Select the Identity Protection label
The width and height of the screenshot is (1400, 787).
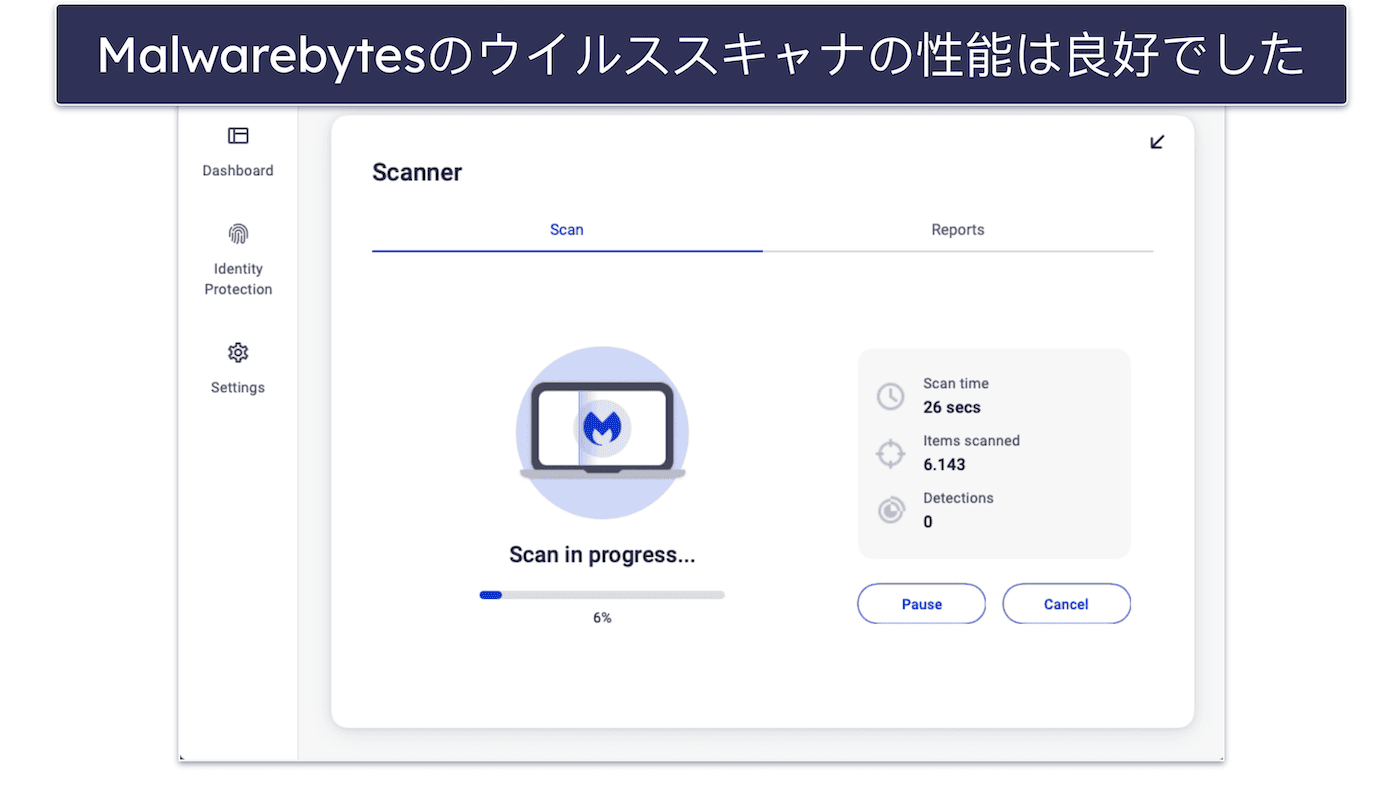click(x=238, y=279)
